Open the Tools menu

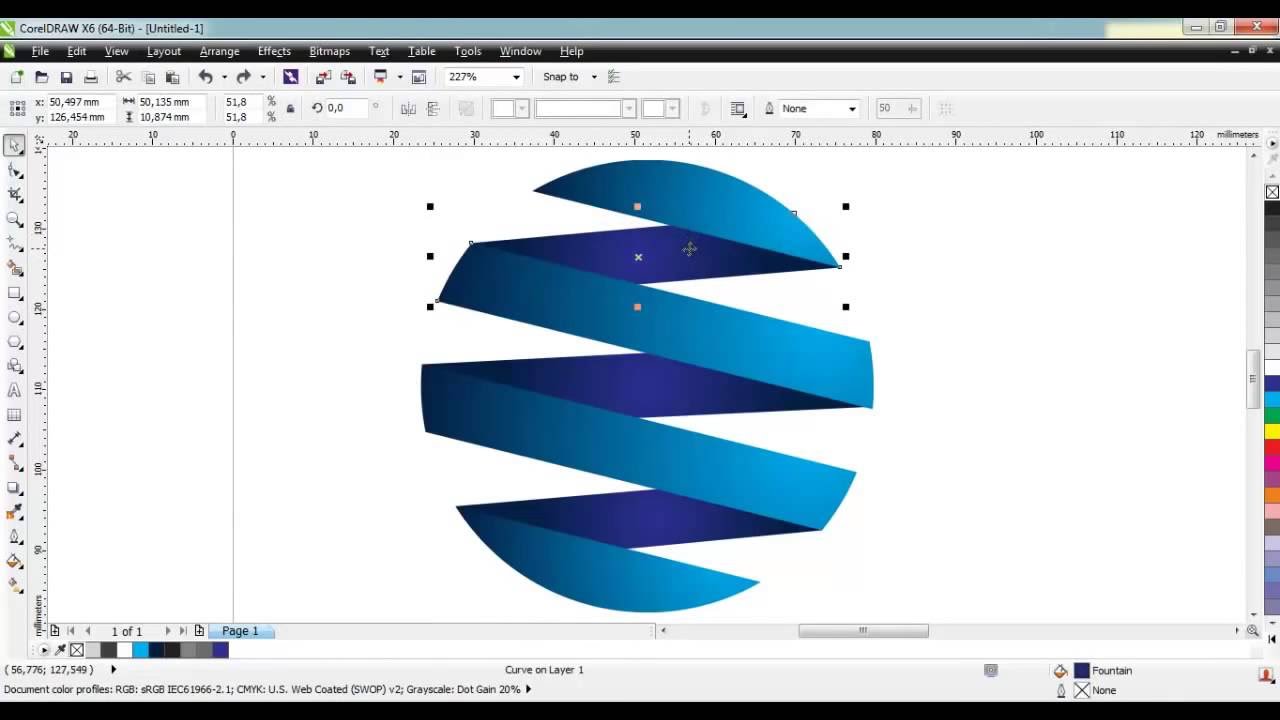[468, 51]
